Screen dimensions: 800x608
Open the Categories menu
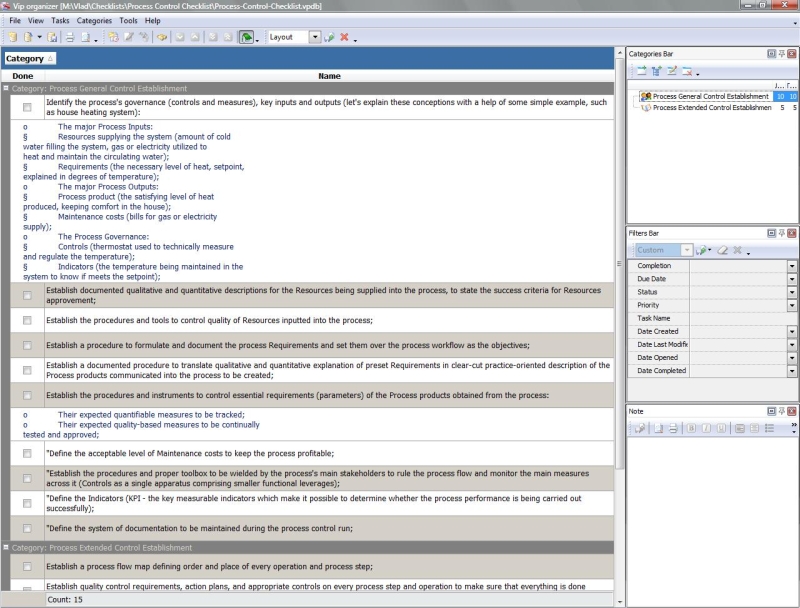tap(94, 20)
